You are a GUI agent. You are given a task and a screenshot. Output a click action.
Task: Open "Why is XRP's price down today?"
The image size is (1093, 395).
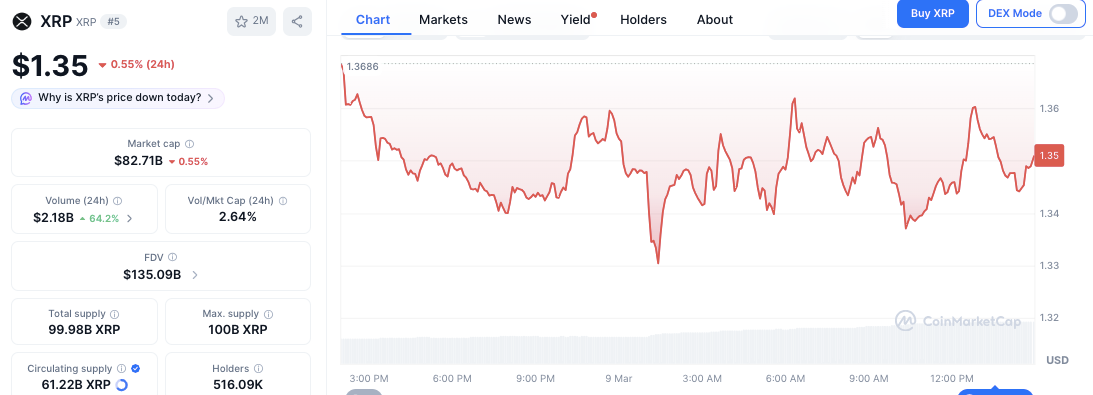point(118,98)
